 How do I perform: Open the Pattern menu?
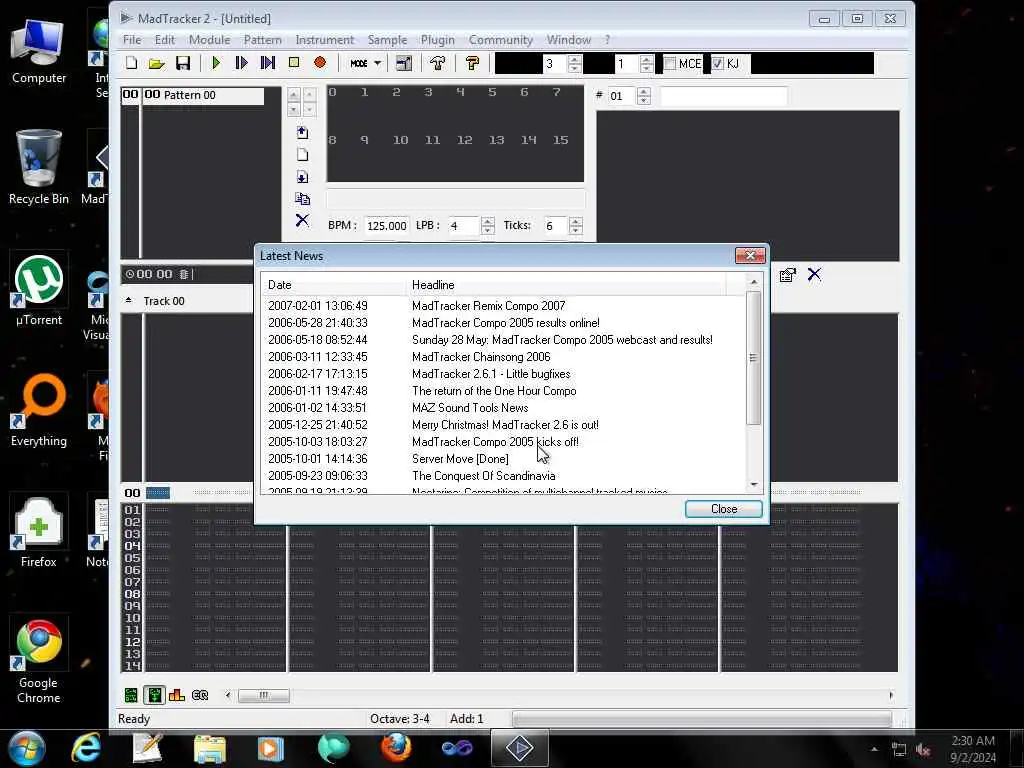[x=263, y=40]
